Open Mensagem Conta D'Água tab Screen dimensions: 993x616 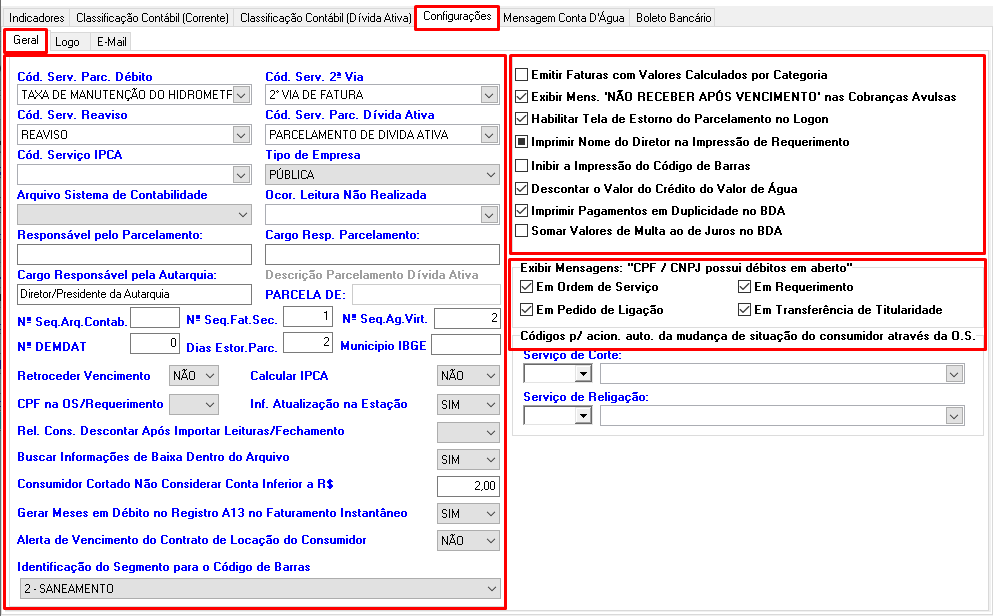click(565, 18)
